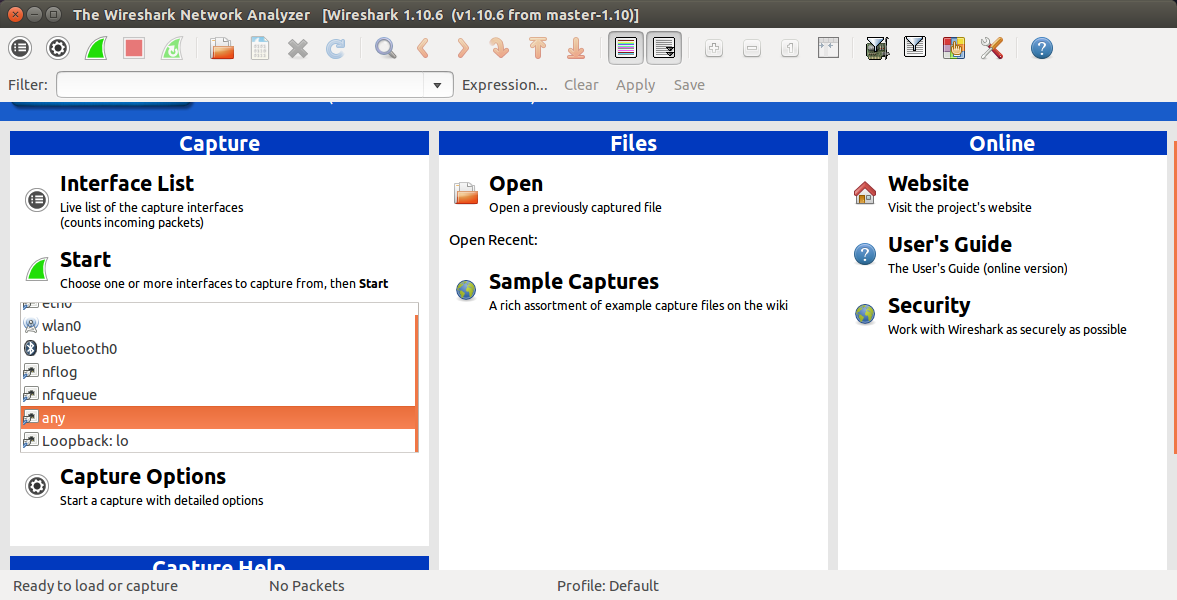Open a capture file from toolbar folder
The width and height of the screenshot is (1177, 600).
[221, 48]
